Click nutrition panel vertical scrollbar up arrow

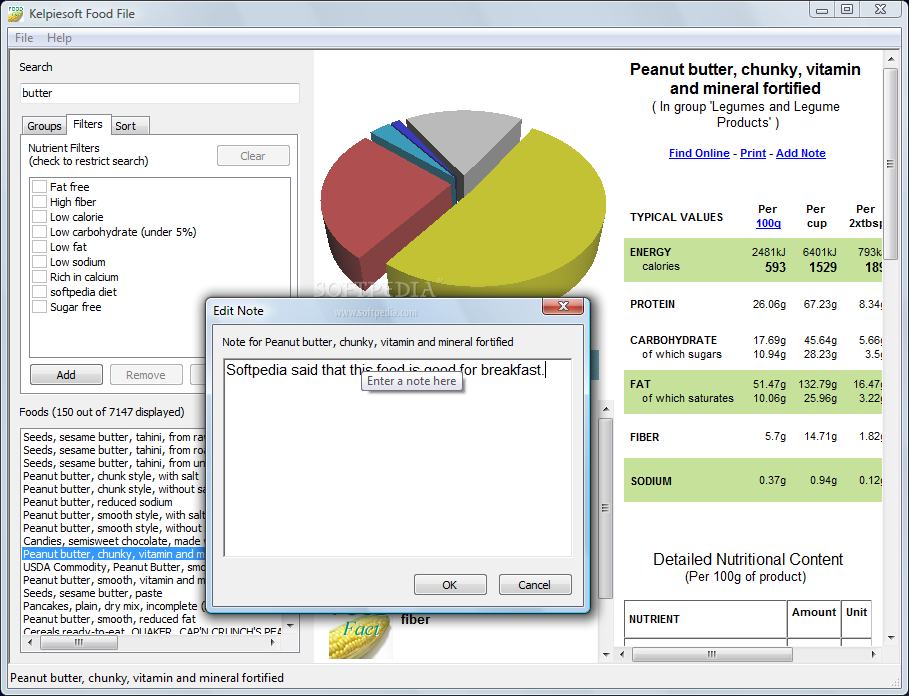890,59
